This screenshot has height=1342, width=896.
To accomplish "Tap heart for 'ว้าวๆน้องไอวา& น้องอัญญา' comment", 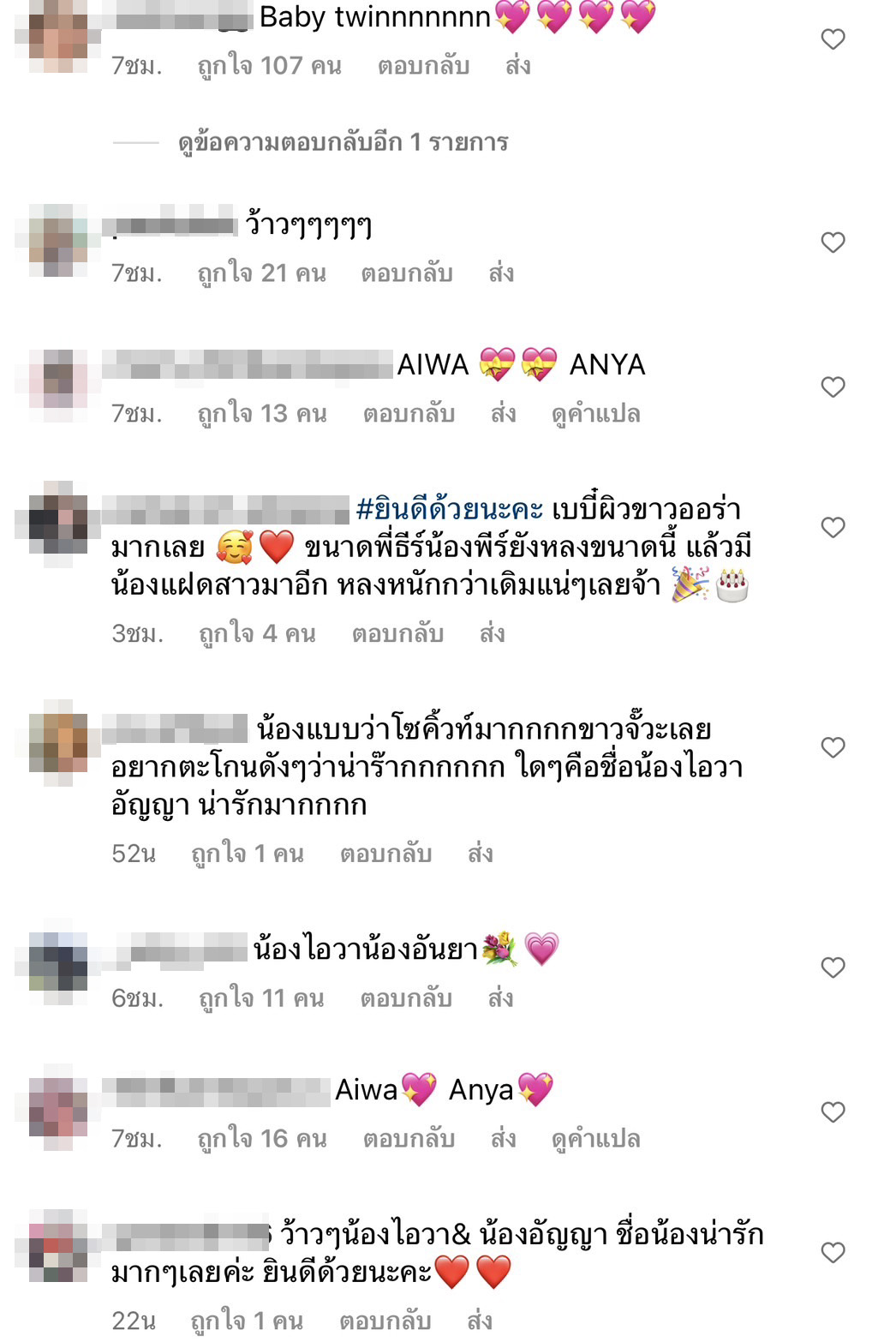I will click(833, 1253).
